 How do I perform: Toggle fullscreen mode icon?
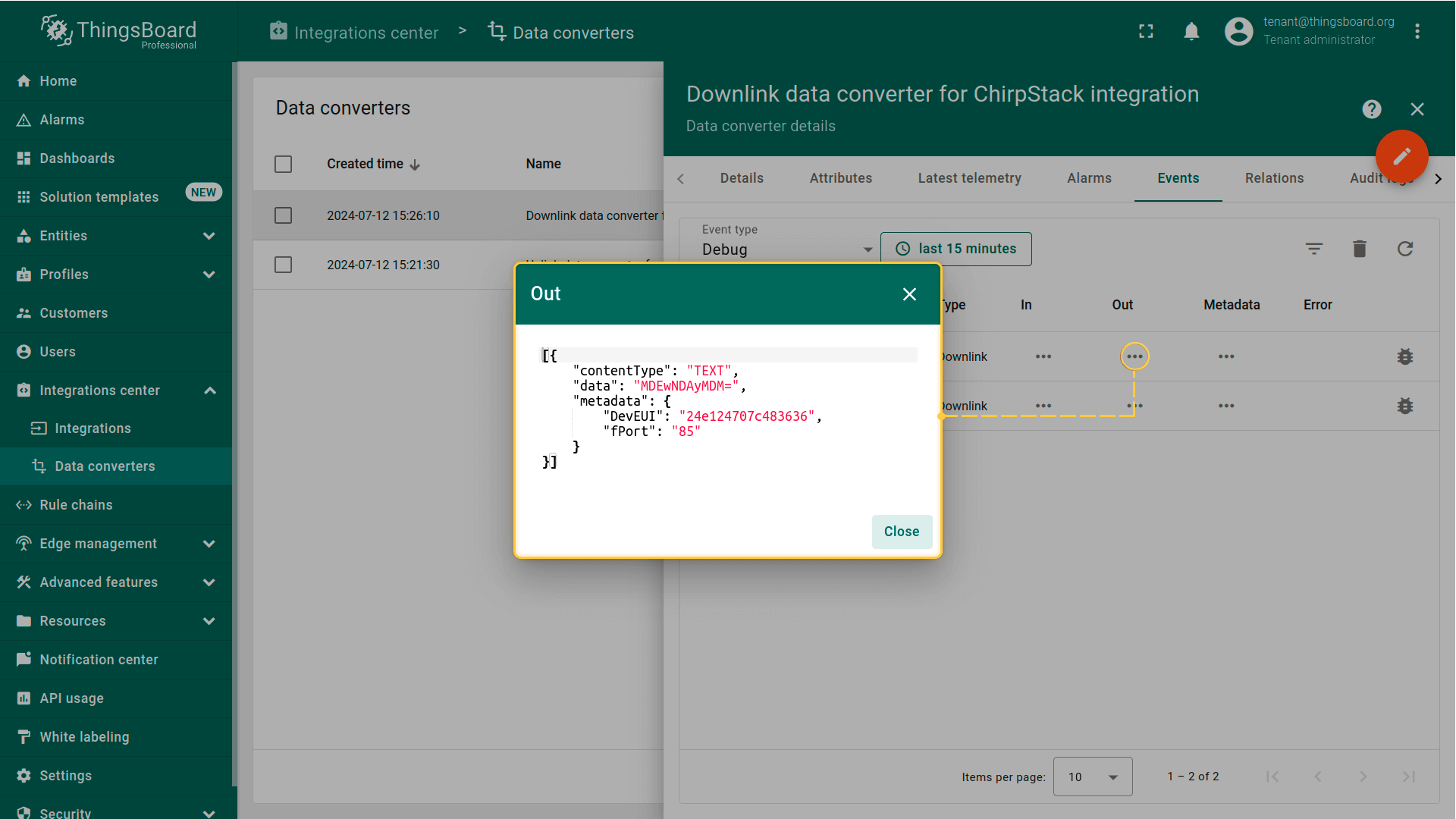tap(1146, 31)
